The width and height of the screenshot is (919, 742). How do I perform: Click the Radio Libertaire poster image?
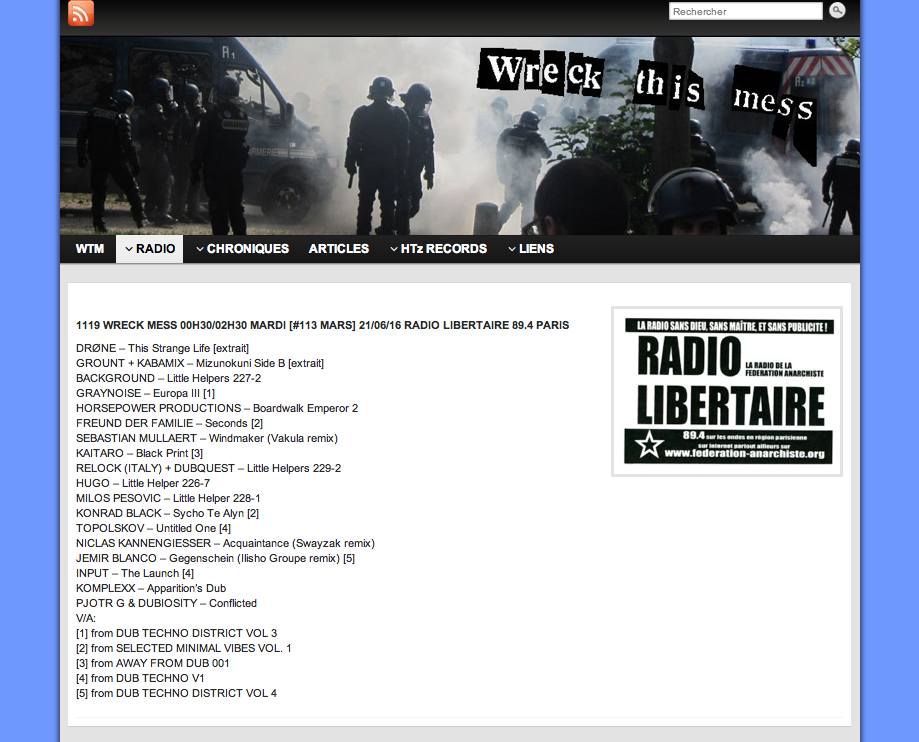[727, 392]
